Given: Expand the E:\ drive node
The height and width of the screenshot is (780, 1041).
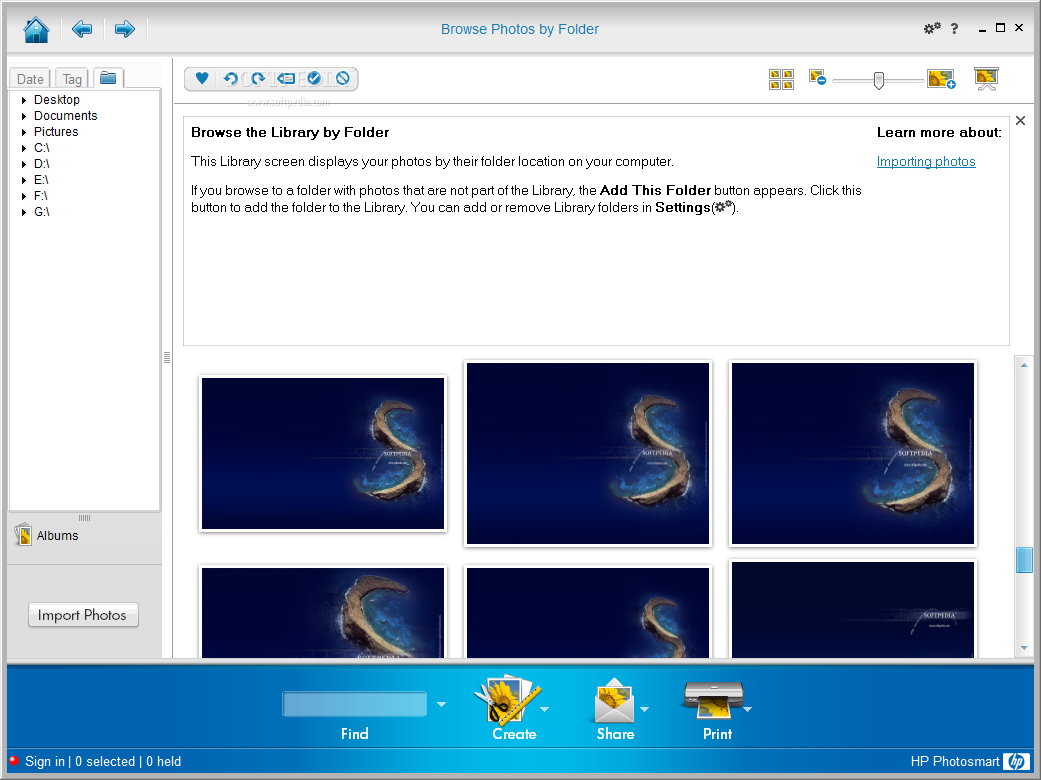Looking at the screenshot, I should [24, 180].
